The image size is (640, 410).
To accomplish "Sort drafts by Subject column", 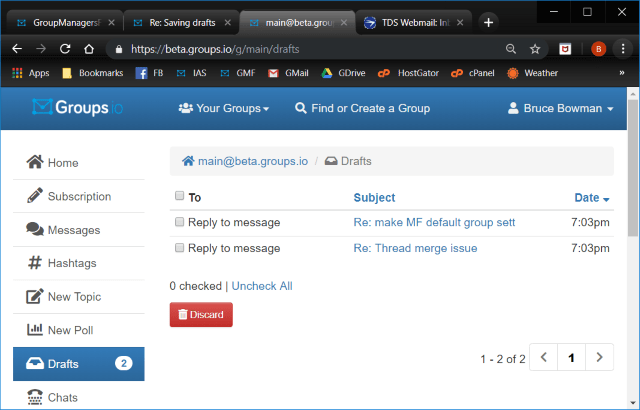I will click(374, 197).
